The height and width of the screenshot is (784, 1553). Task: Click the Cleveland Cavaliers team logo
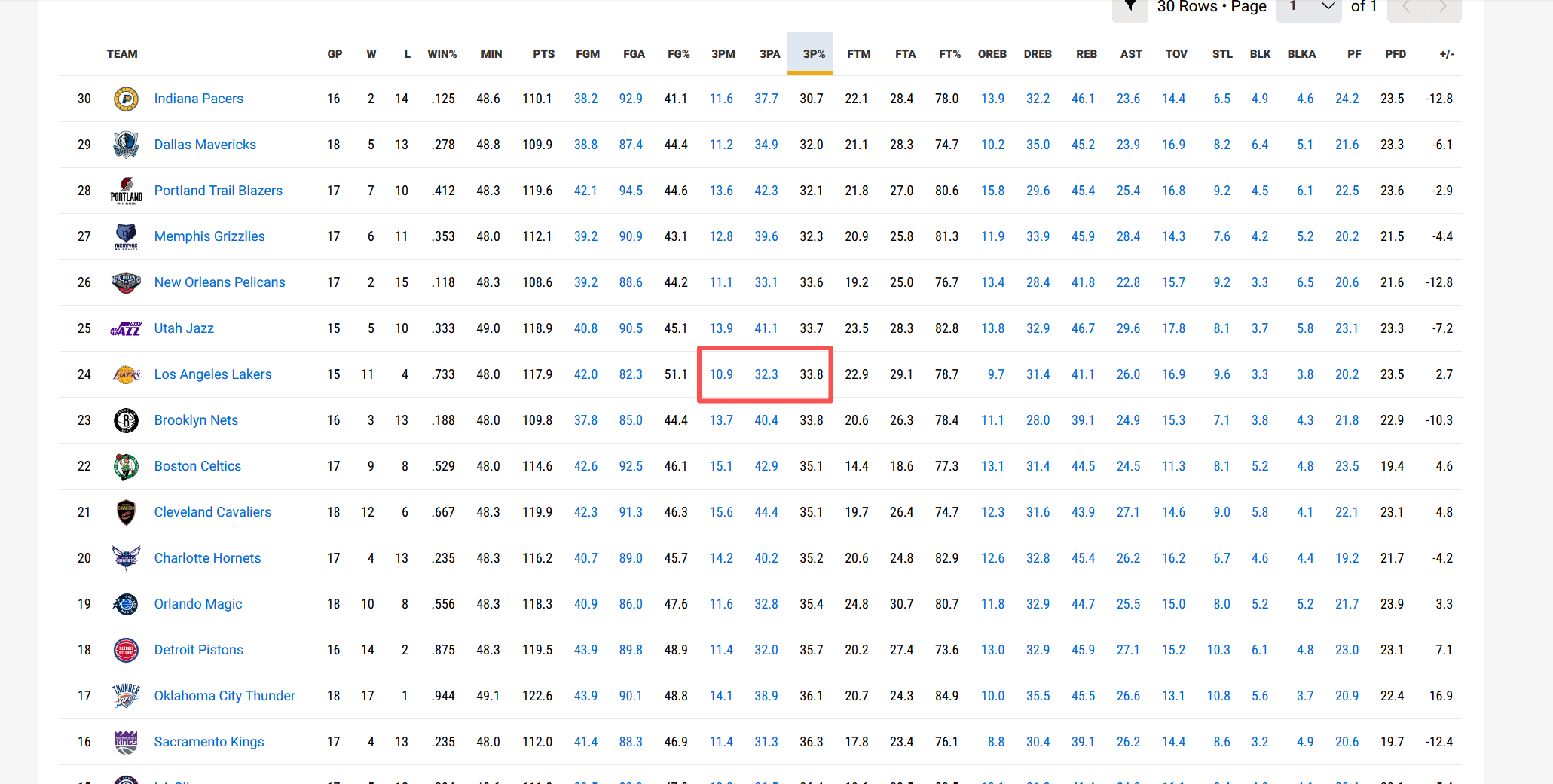[x=126, y=512]
